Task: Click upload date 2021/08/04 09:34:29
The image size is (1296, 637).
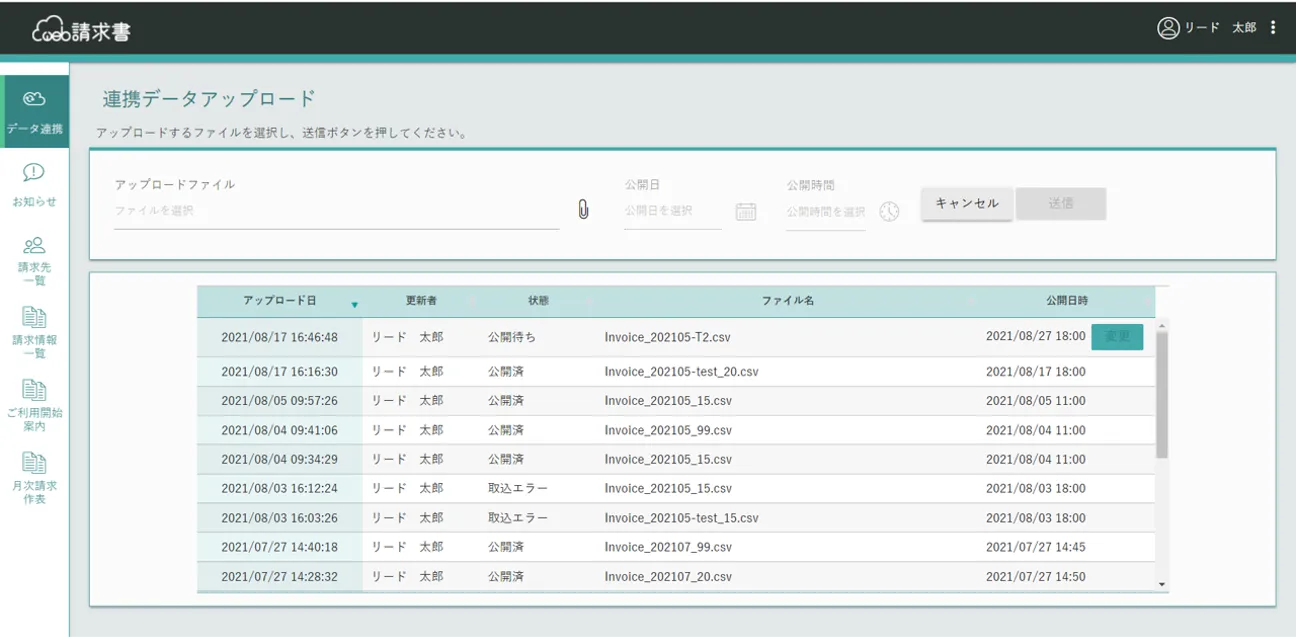Action: 279,460
